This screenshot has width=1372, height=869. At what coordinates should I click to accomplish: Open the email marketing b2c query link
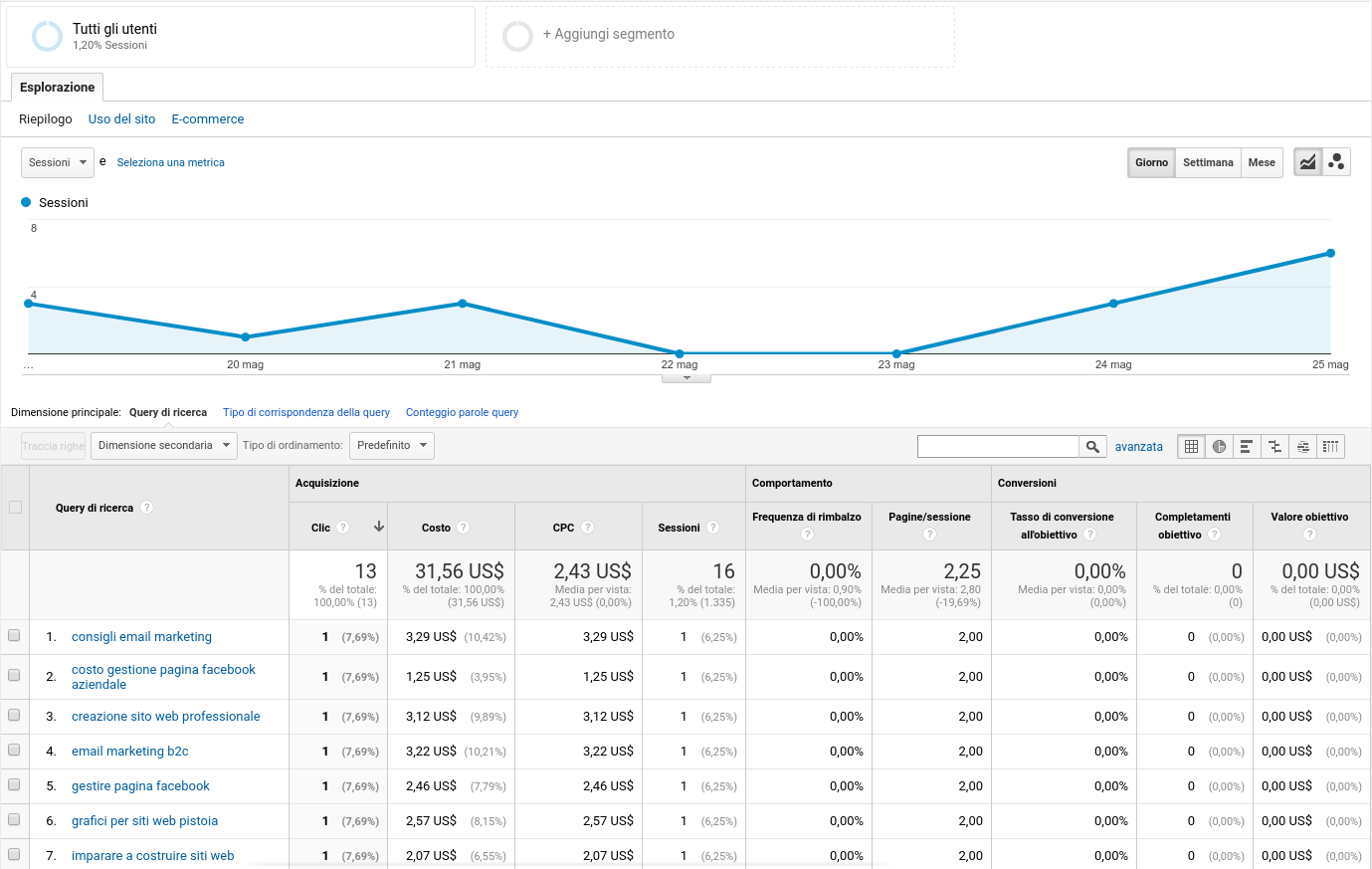click(130, 752)
